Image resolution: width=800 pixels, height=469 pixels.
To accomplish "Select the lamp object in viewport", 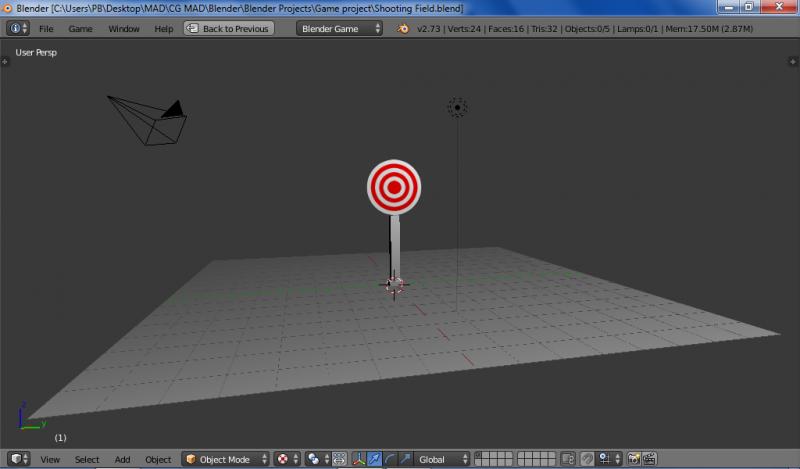I will [457, 108].
